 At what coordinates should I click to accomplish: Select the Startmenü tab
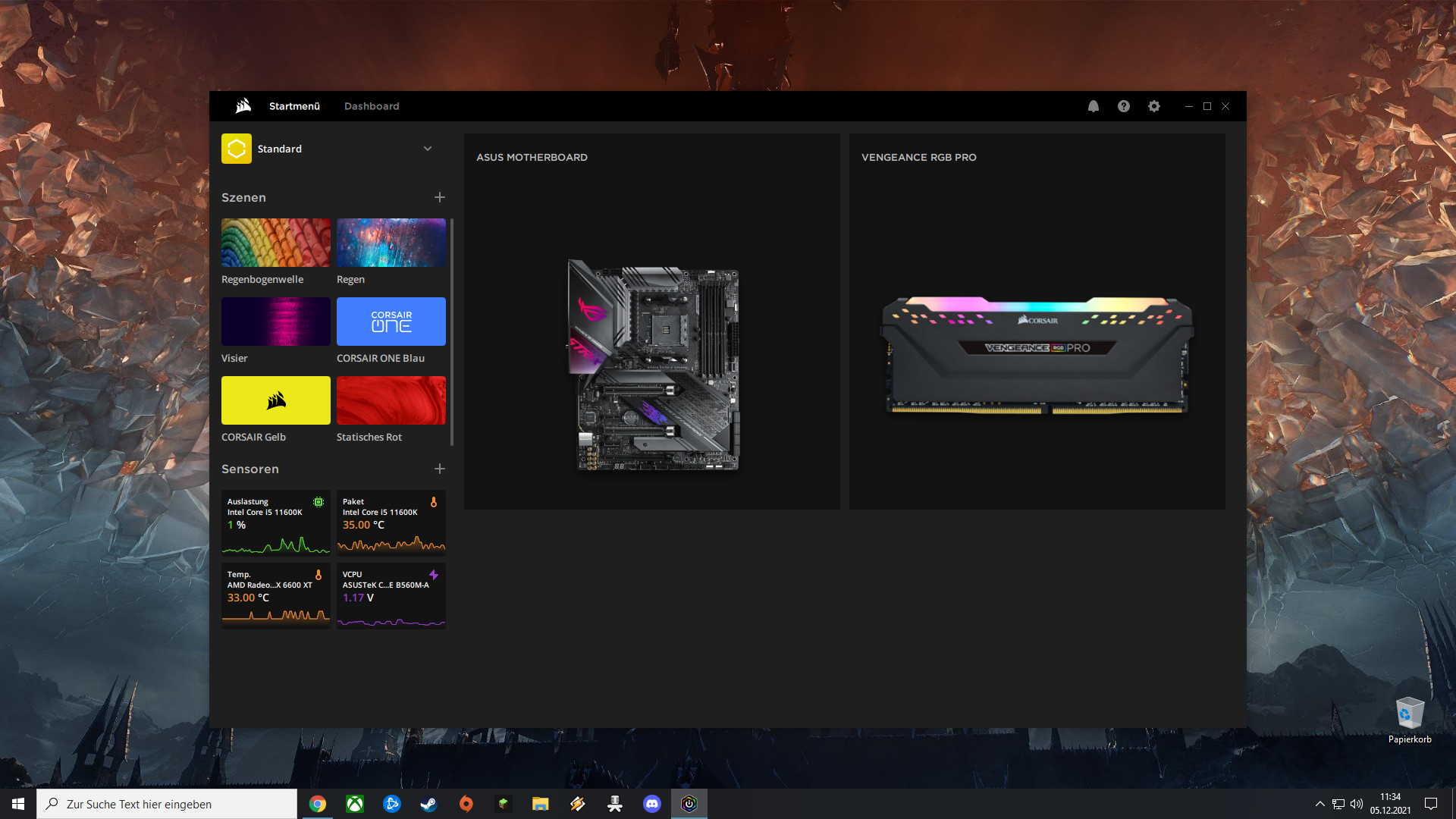tap(294, 106)
